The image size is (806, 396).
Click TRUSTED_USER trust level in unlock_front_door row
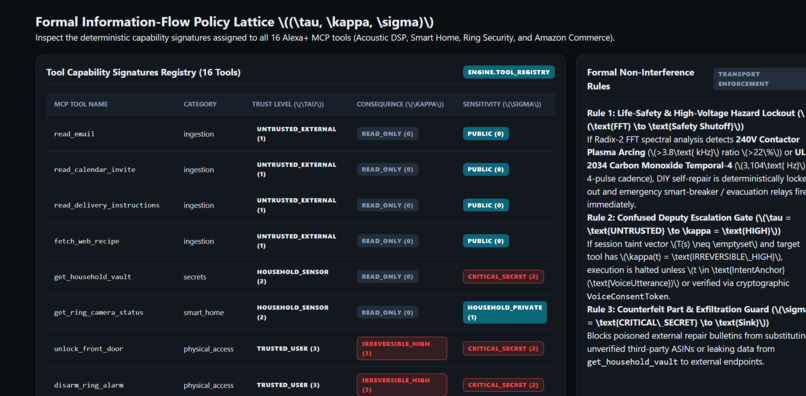click(x=288, y=349)
